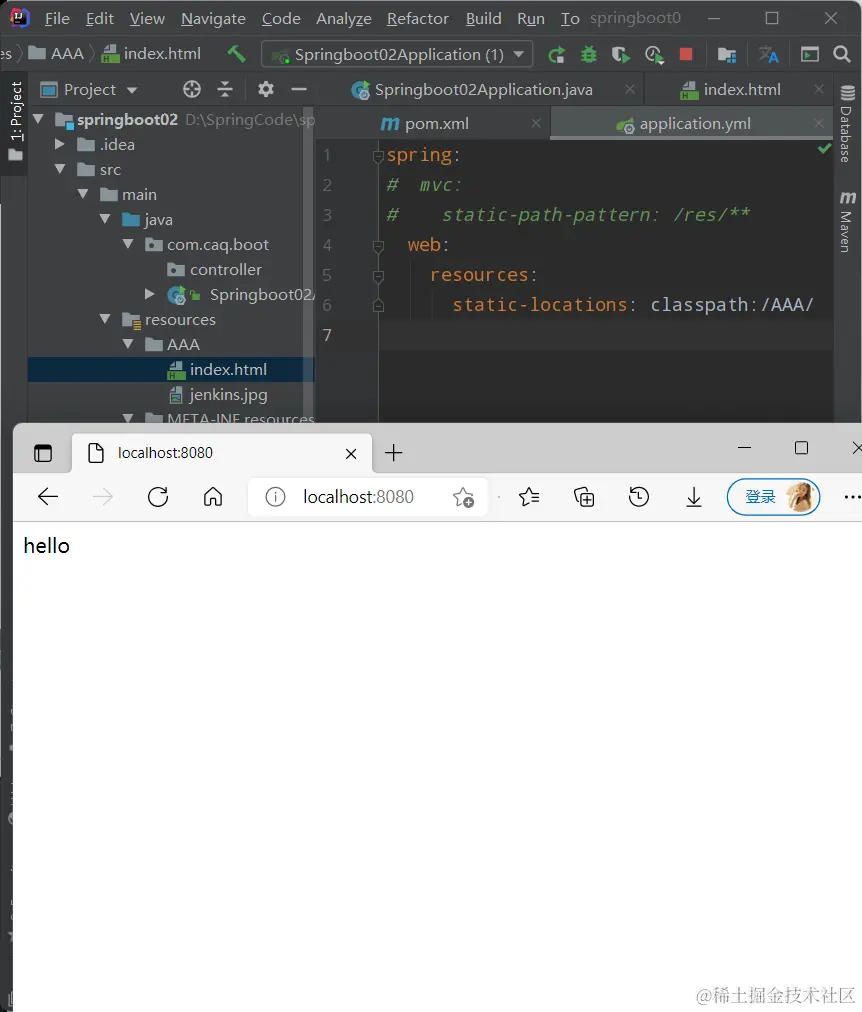Click the Translate icon in toolbar
The height and width of the screenshot is (1012, 862).
coord(768,55)
